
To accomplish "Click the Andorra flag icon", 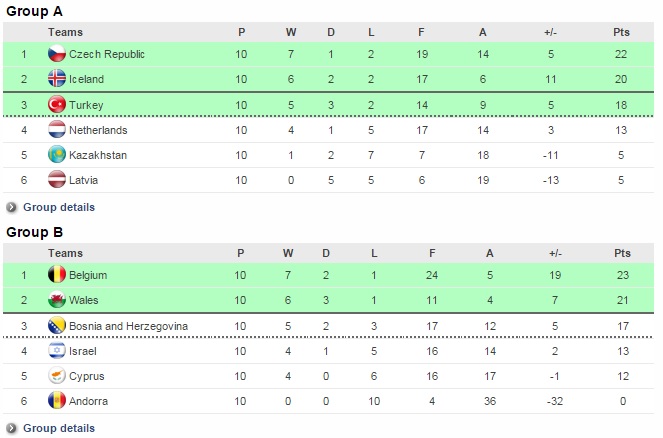I will pyautogui.click(x=56, y=401).
